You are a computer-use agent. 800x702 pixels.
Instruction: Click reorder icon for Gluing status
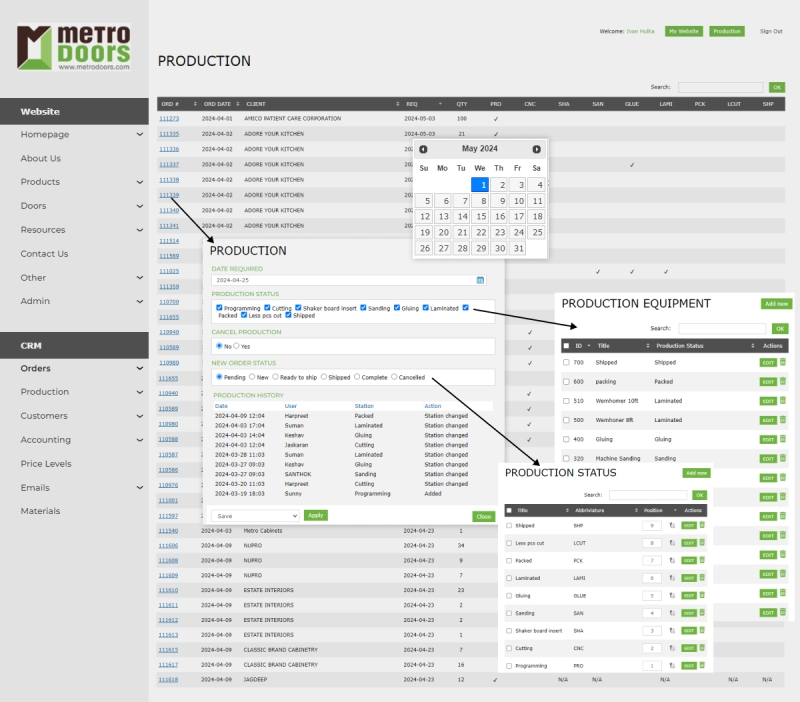point(672,595)
